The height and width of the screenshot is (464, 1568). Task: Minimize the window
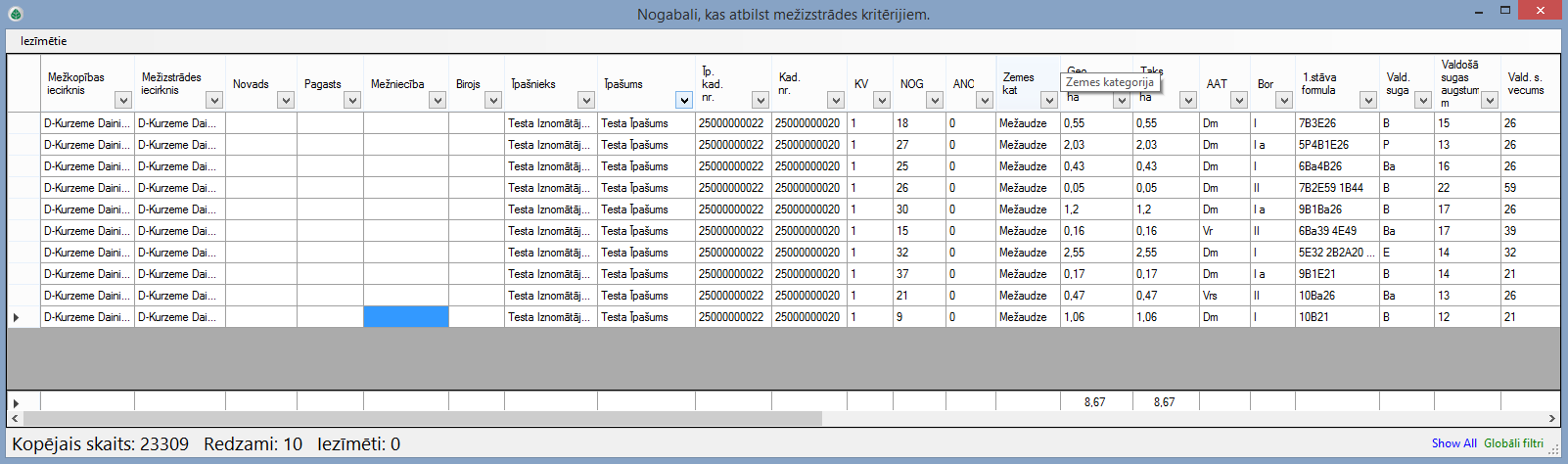pyautogui.click(x=1477, y=11)
